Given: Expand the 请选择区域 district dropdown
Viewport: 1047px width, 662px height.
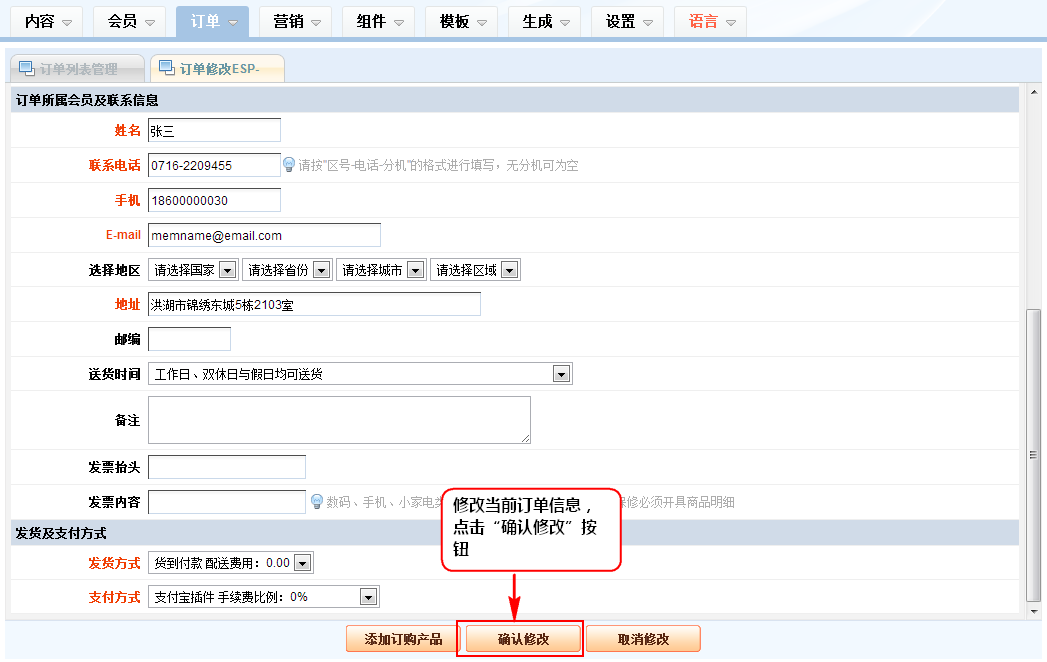Looking at the screenshot, I should pyautogui.click(x=474, y=270).
